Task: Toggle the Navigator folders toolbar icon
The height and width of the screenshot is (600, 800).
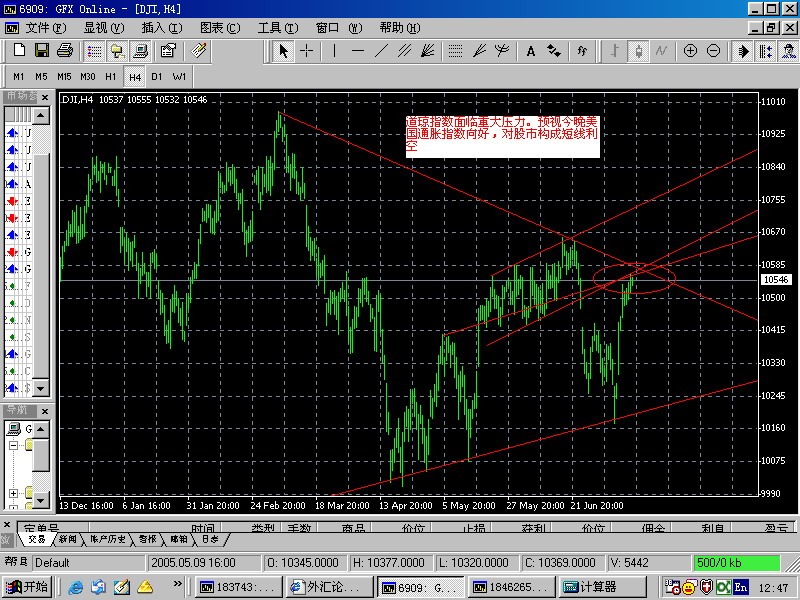Action: click(x=118, y=51)
